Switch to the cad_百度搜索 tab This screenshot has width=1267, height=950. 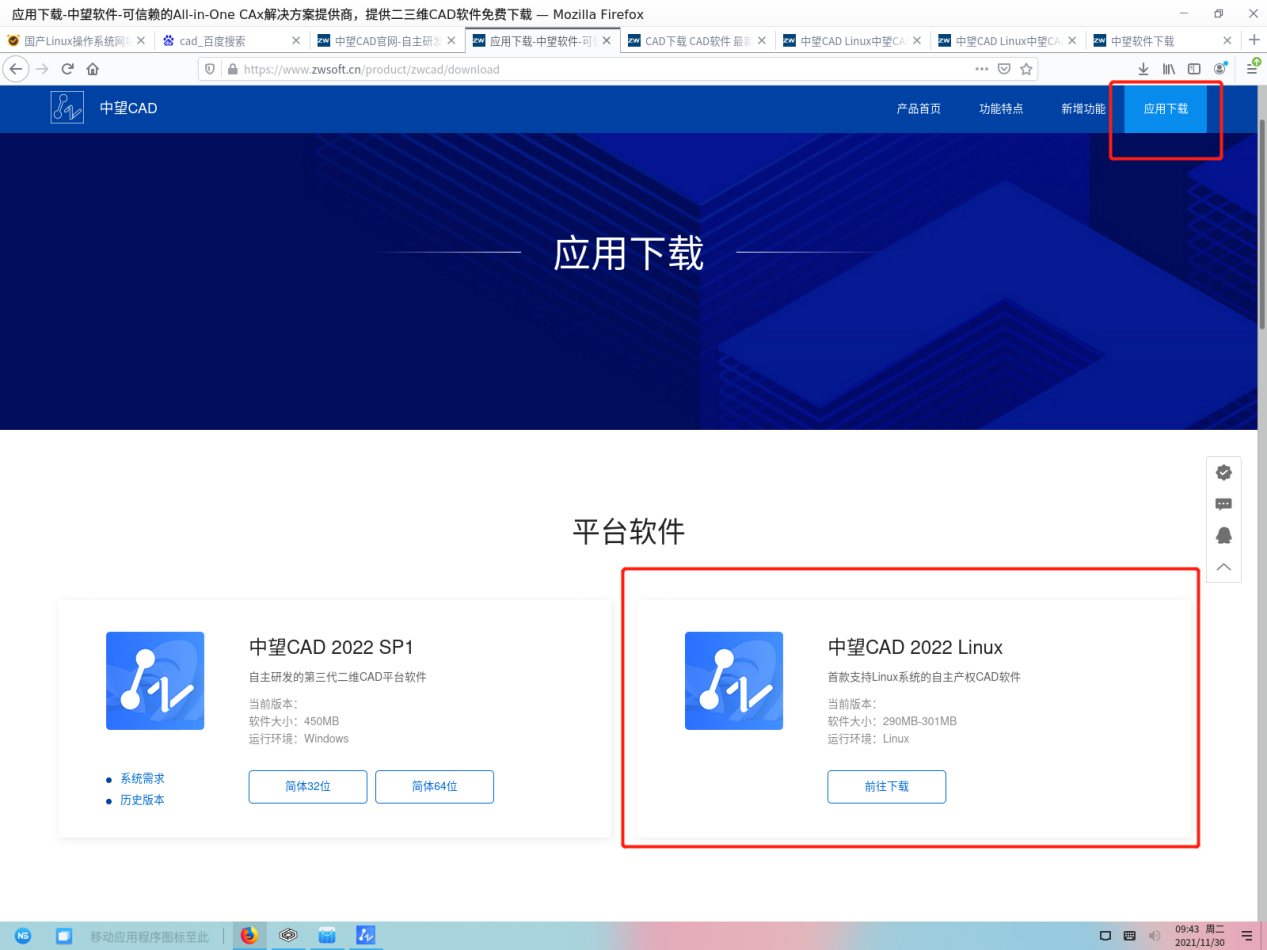pyautogui.click(x=230, y=41)
